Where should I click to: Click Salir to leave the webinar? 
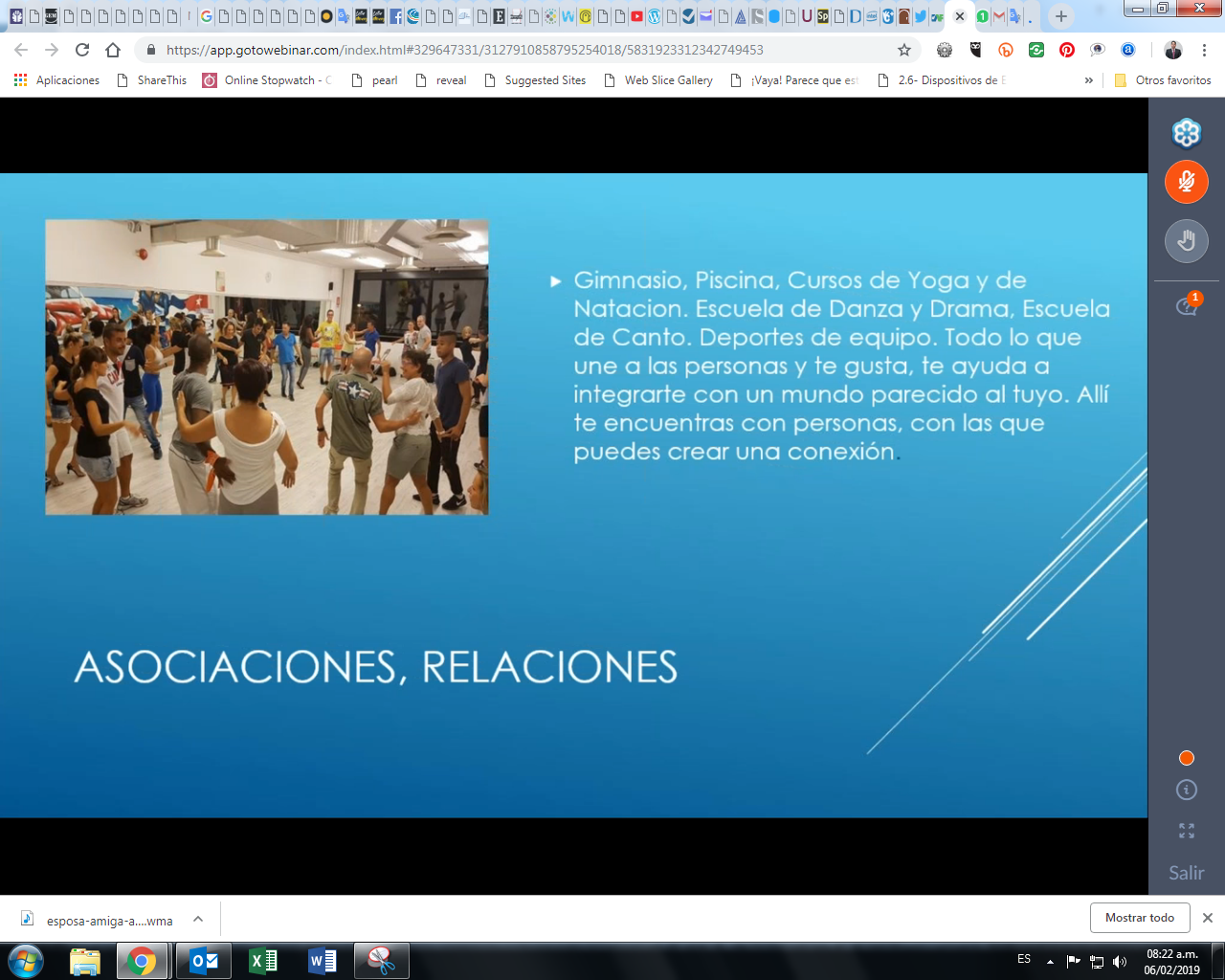(x=1186, y=873)
